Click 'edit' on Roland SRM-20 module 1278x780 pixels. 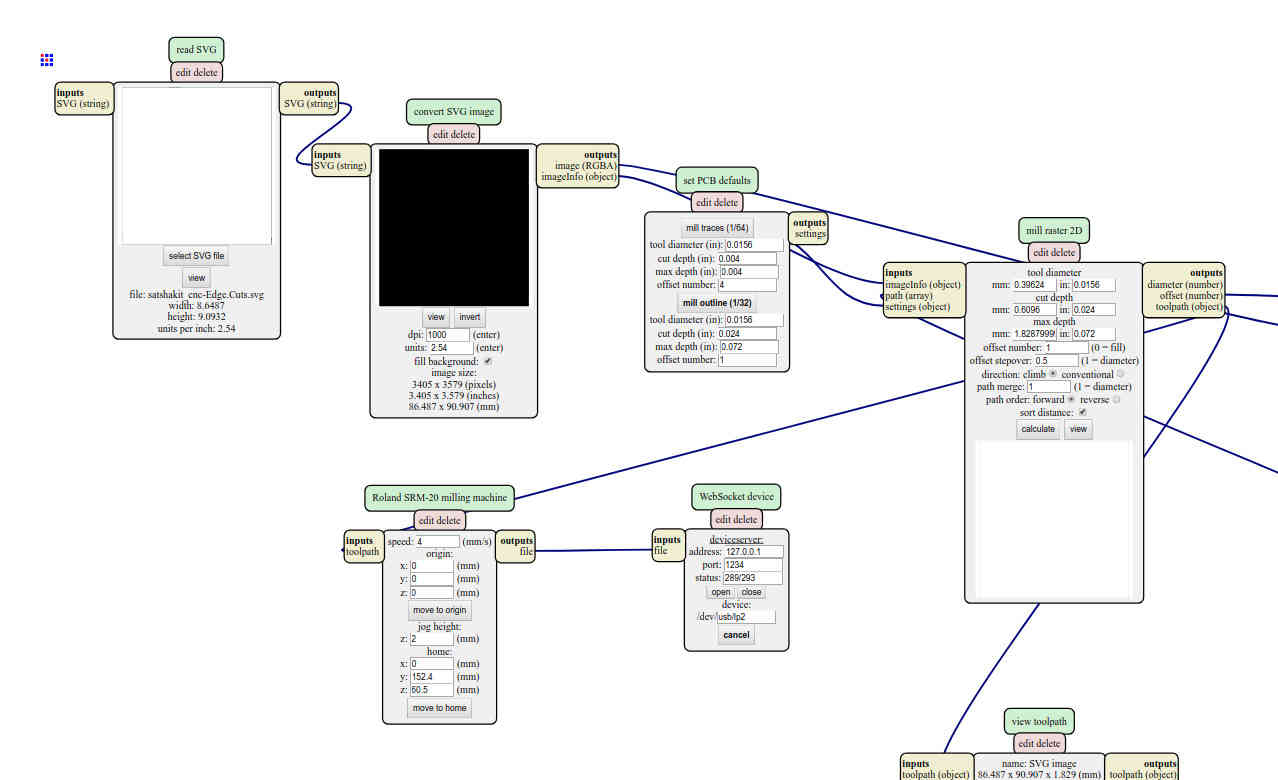pos(427,520)
